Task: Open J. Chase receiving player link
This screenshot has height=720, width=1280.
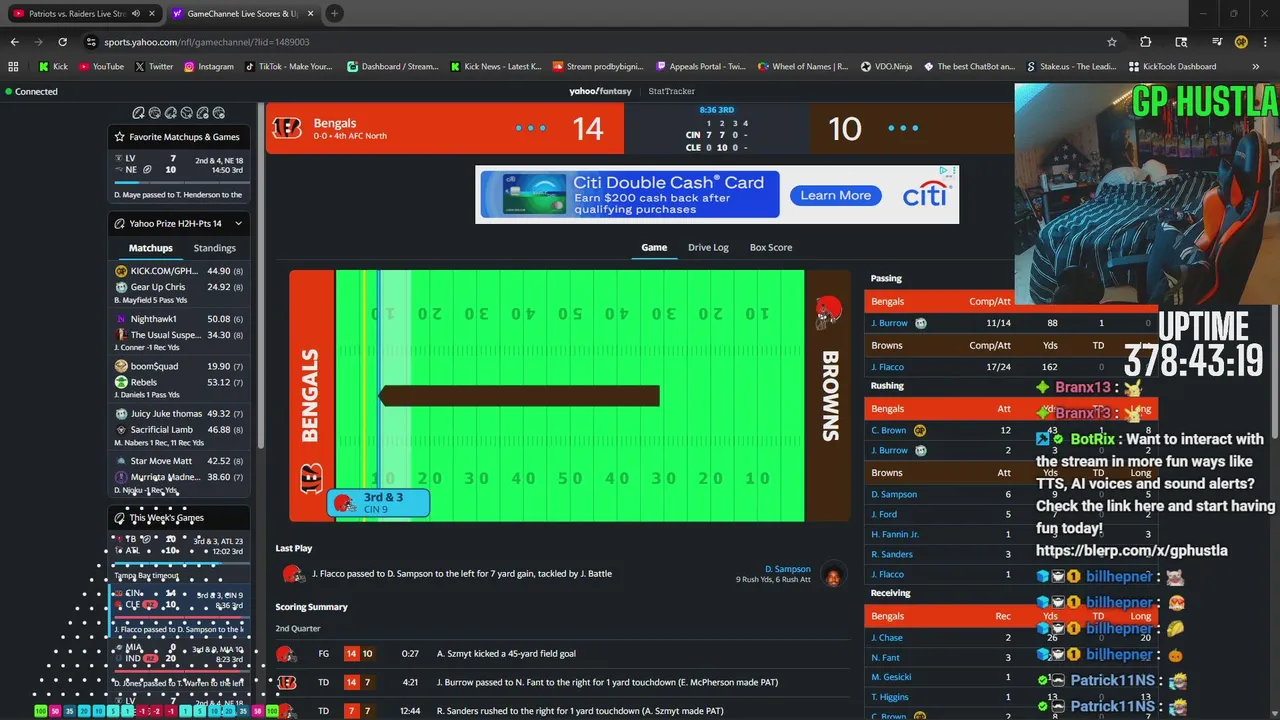Action: coord(886,638)
